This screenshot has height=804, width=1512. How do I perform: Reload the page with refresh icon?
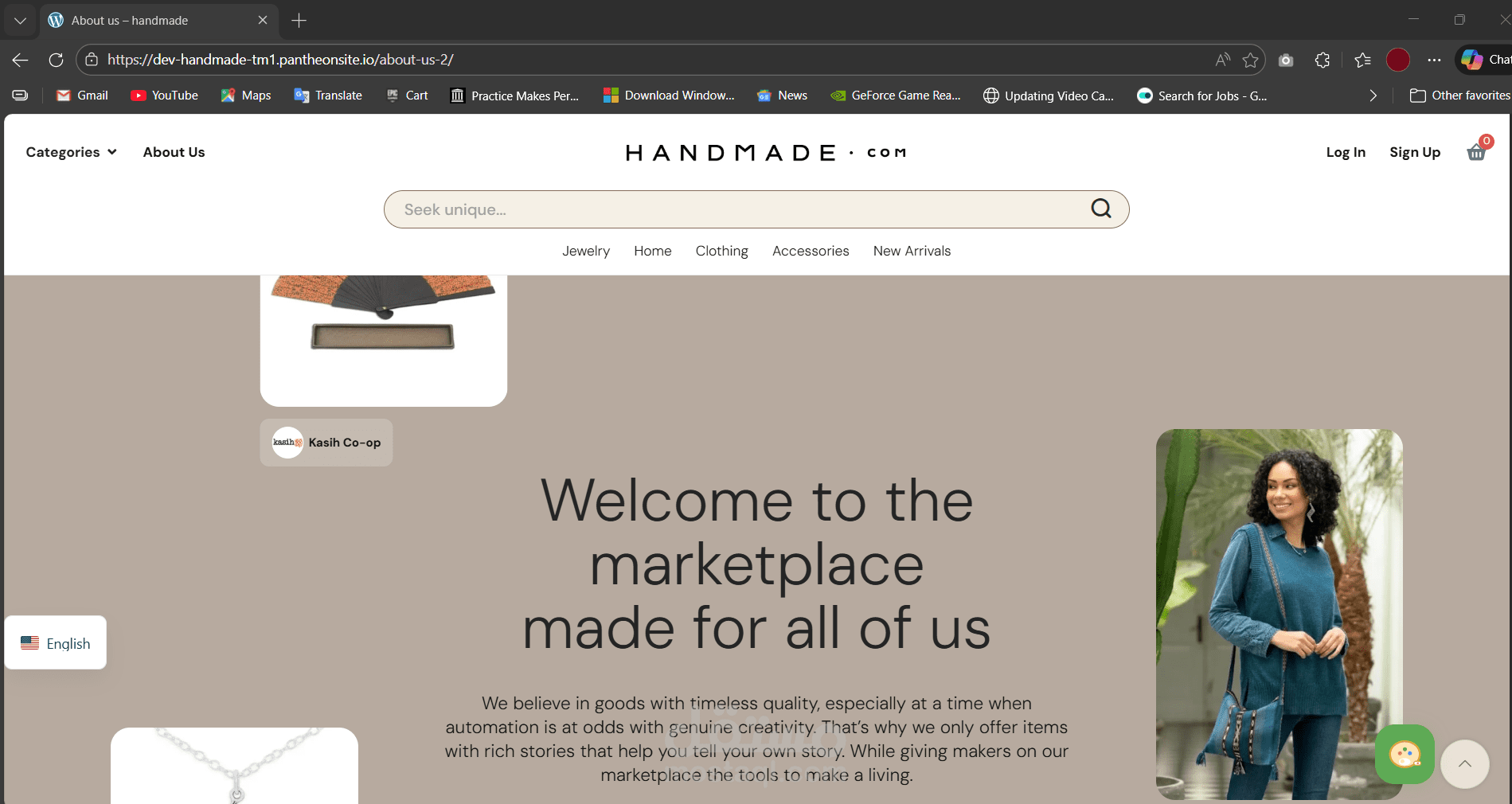[x=56, y=60]
